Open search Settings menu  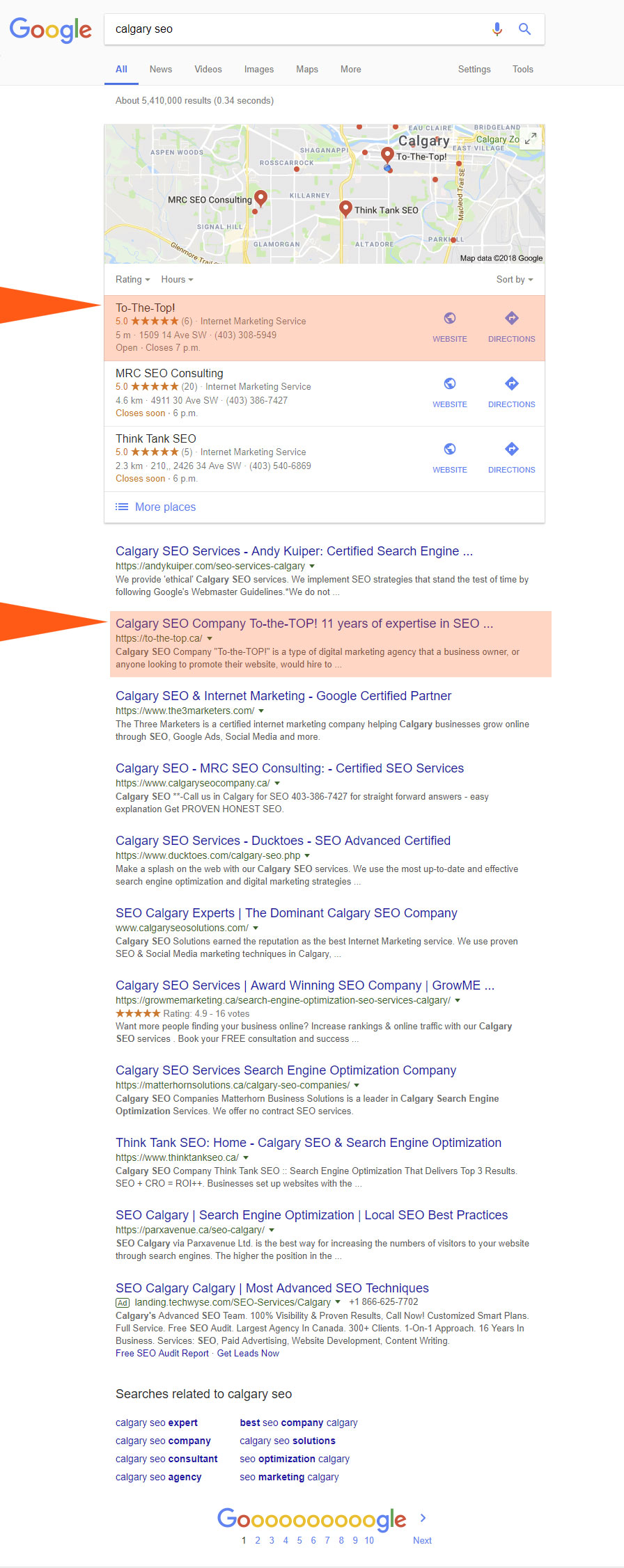click(474, 69)
